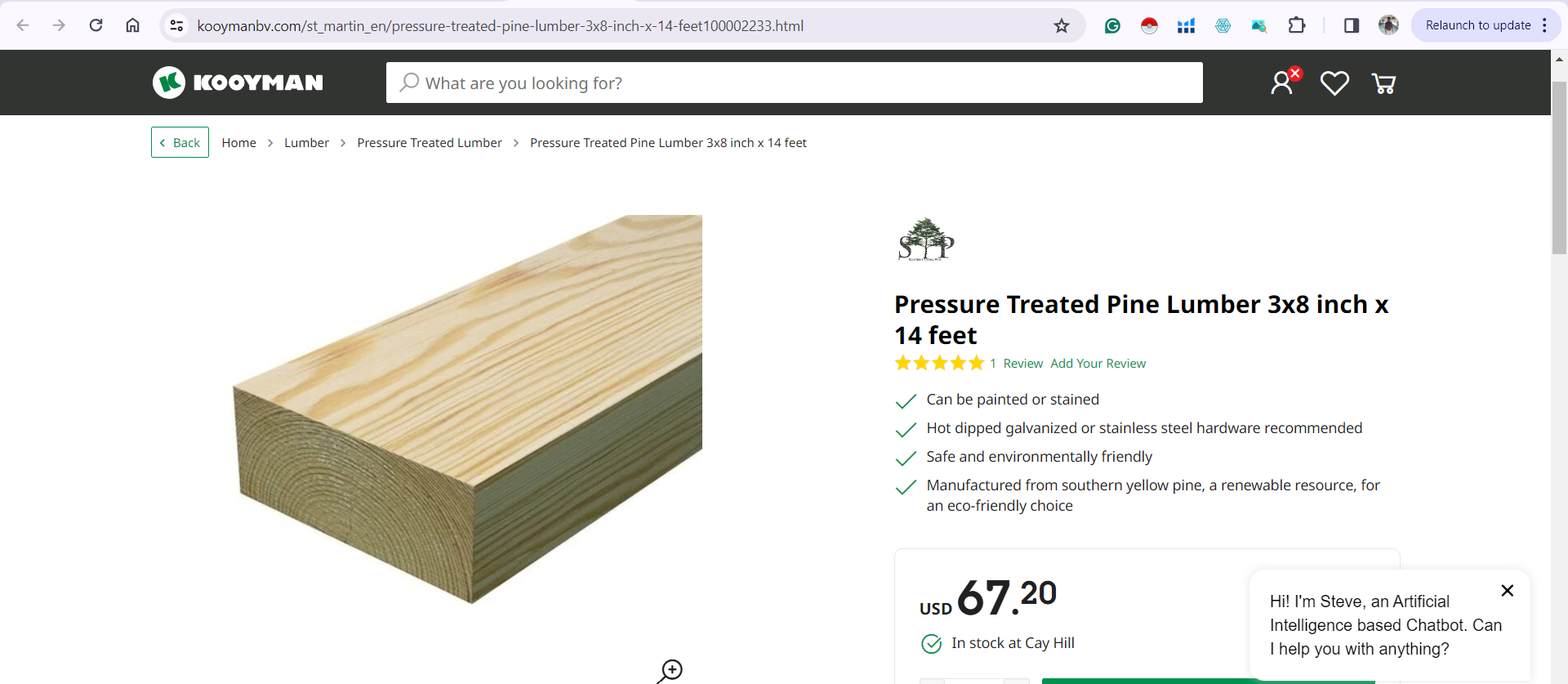Image resolution: width=1568 pixels, height=684 pixels.
Task: Click the Back button
Action: (x=180, y=142)
